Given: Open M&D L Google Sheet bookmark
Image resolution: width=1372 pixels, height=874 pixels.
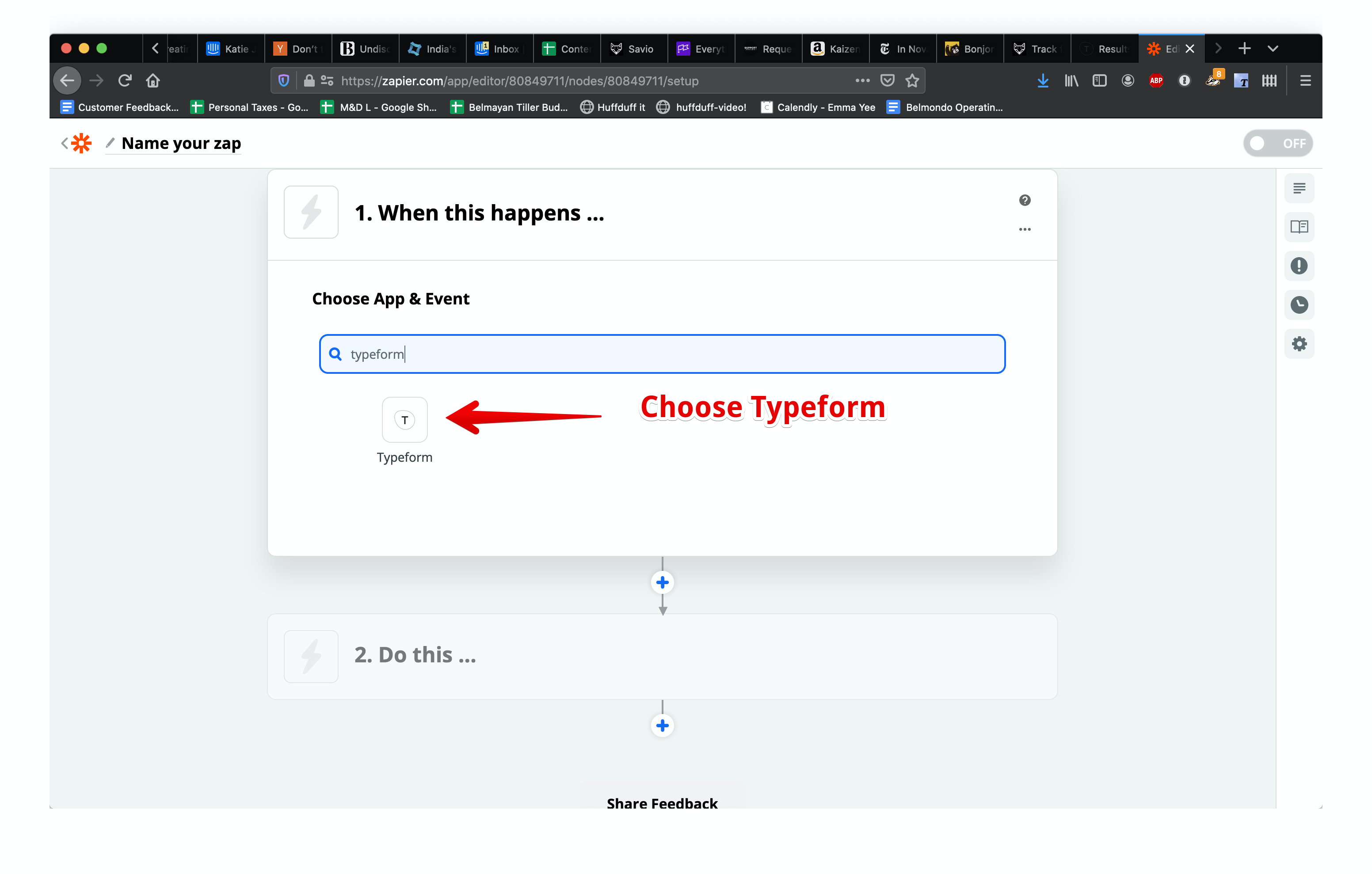Looking at the screenshot, I should [x=379, y=107].
